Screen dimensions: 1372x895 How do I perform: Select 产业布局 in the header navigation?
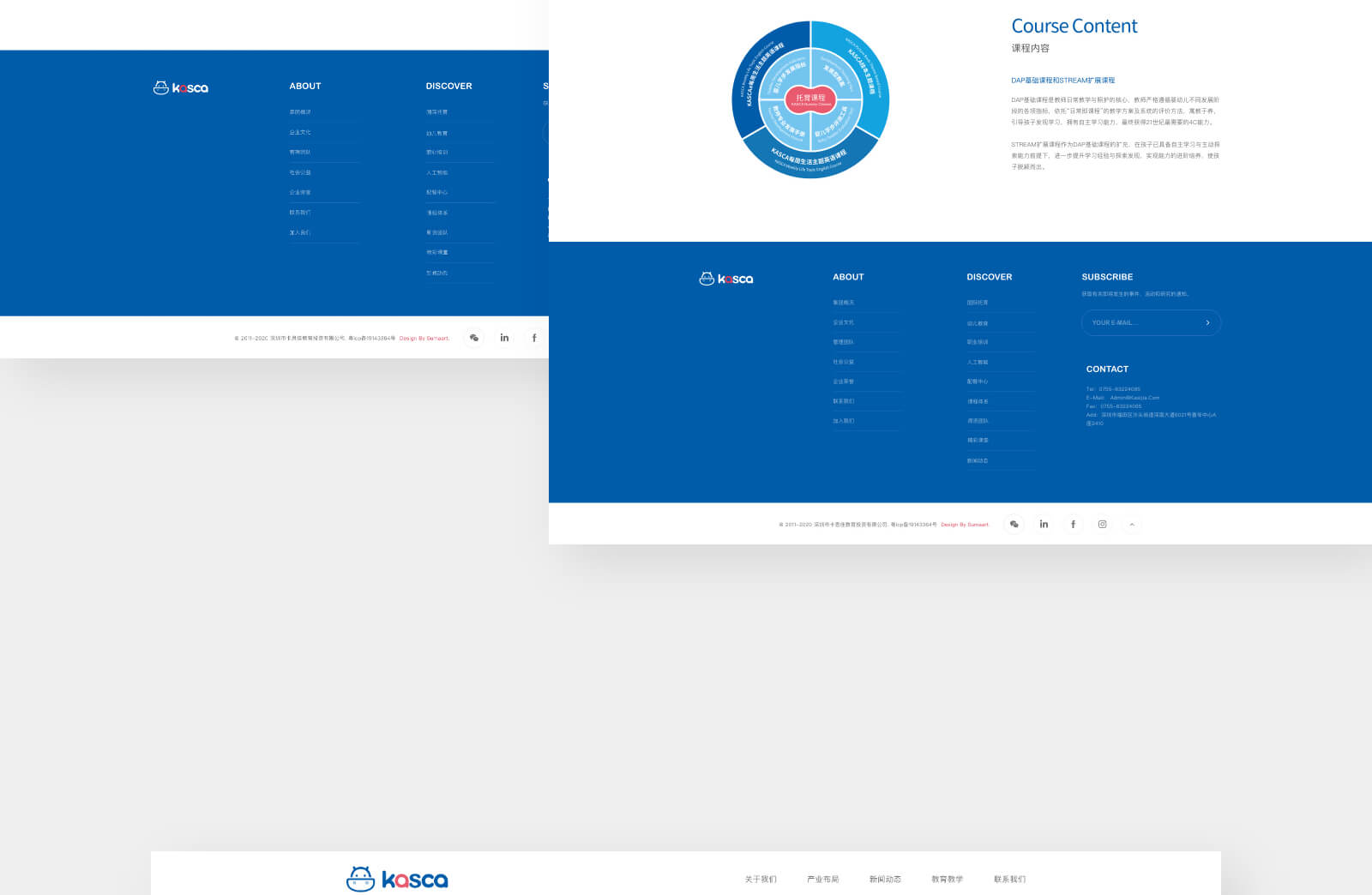click(x=822, y=880)
